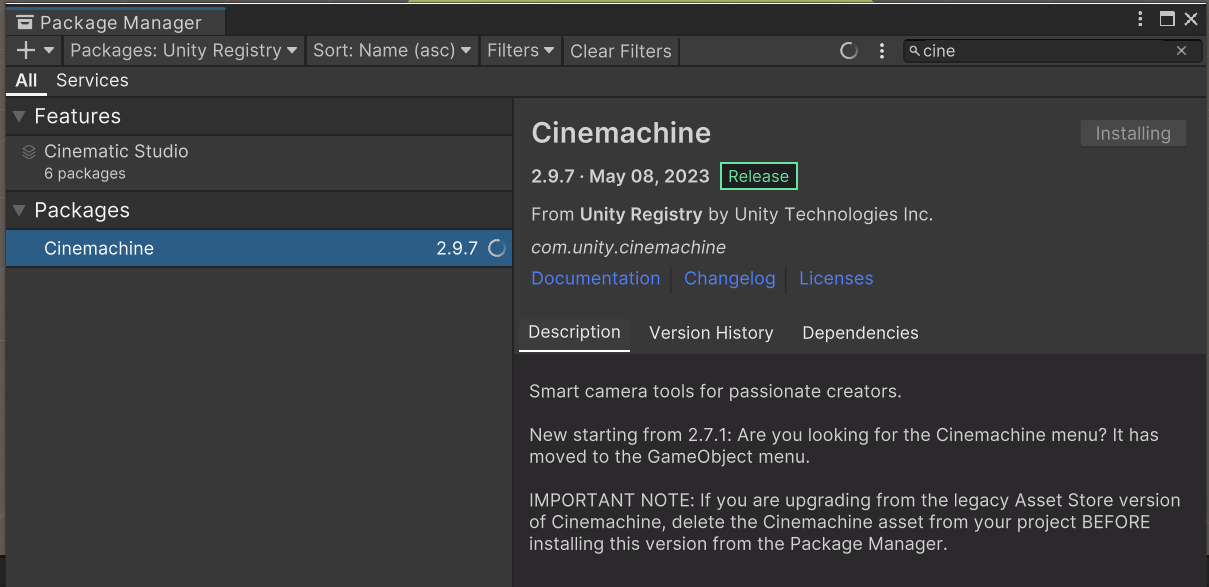Click the window kebab menu icon
Image resolution: width=1209 pixels, height=587 pixels.
pos(1141,19)
